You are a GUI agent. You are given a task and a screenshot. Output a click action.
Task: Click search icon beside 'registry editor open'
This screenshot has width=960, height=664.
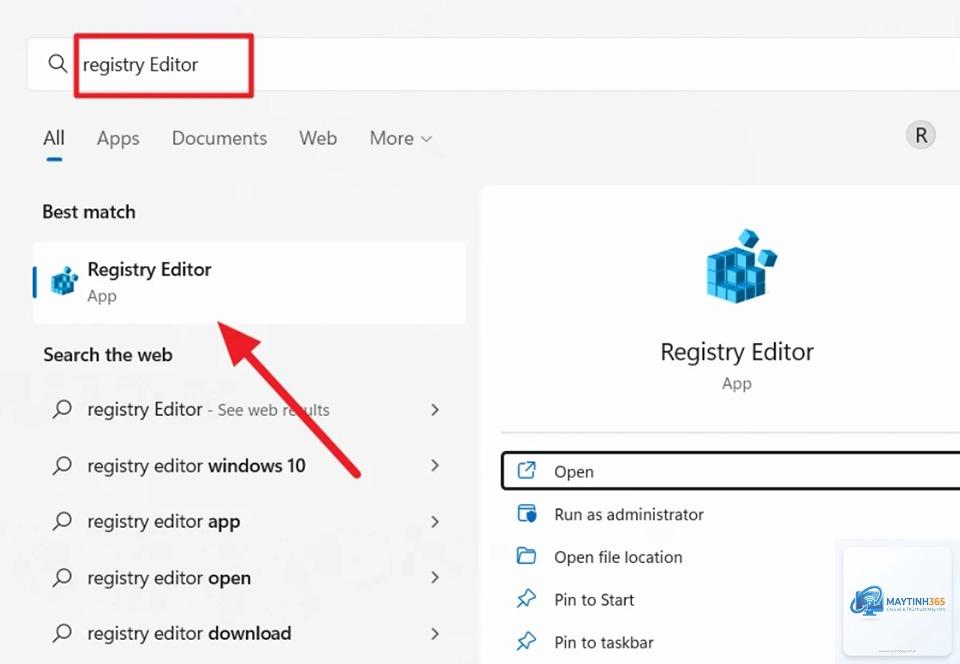point(62,577)
